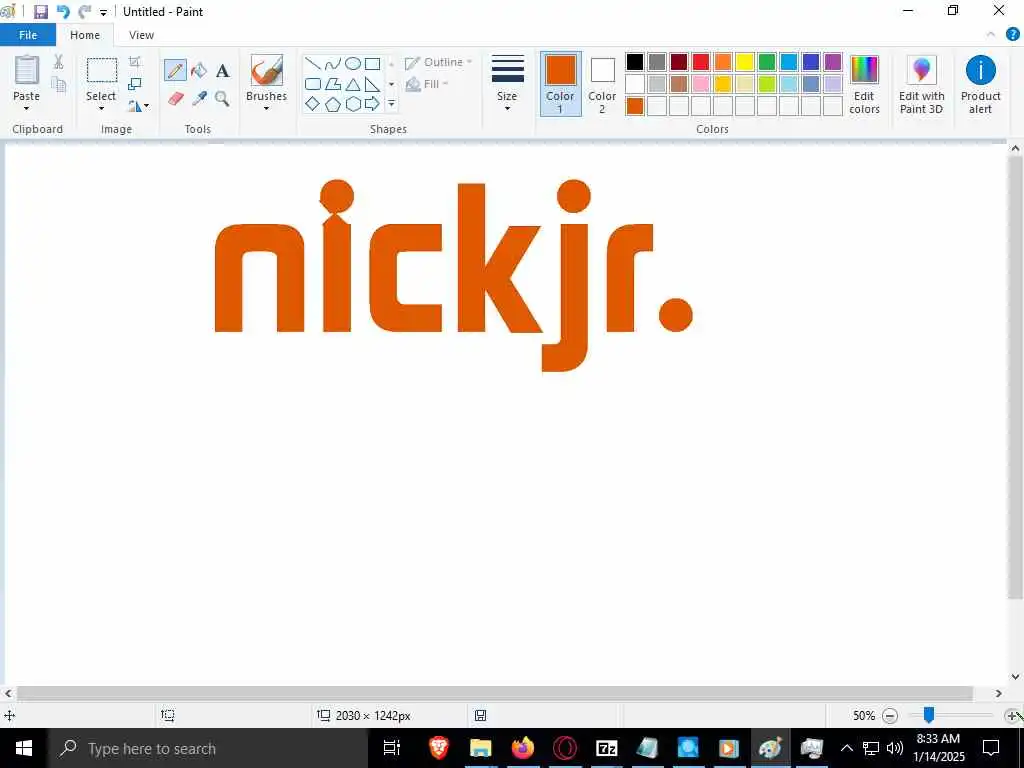Click the Undo arrow in title bar
The width and height of the screenshot is (1024, 768).
point(63,12)
